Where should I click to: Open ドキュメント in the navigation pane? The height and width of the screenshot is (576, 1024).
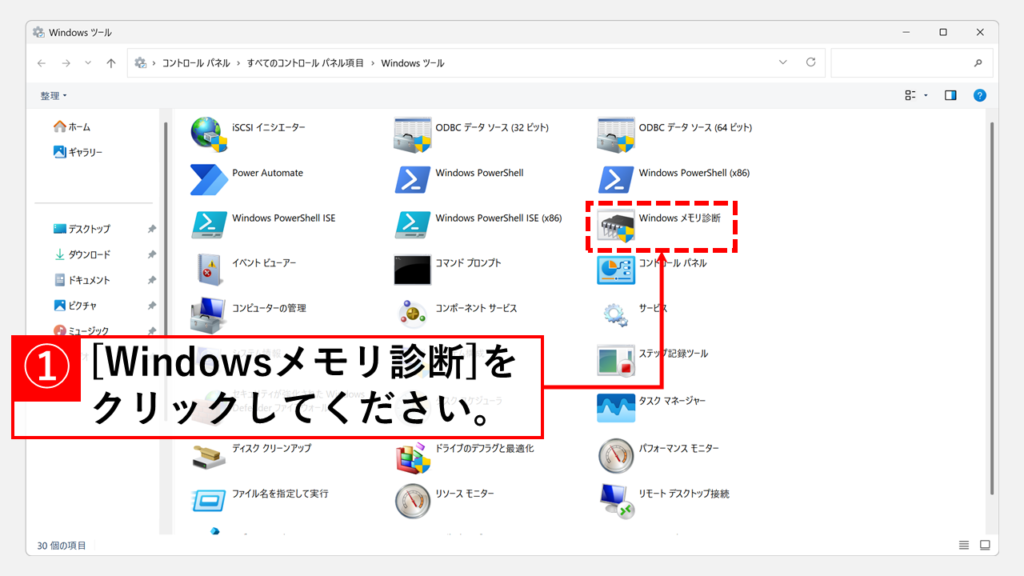[82, 280]
